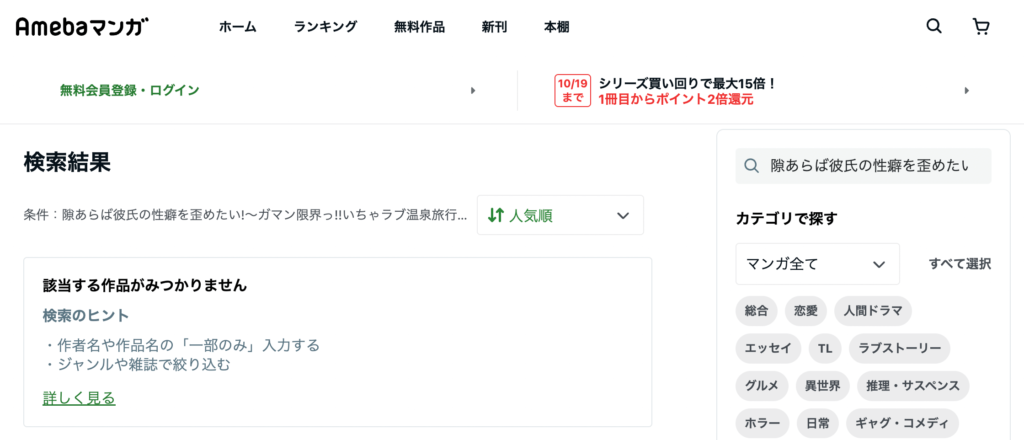
Task: Toggle the TL category chip
Action: (x=825, y=349)
